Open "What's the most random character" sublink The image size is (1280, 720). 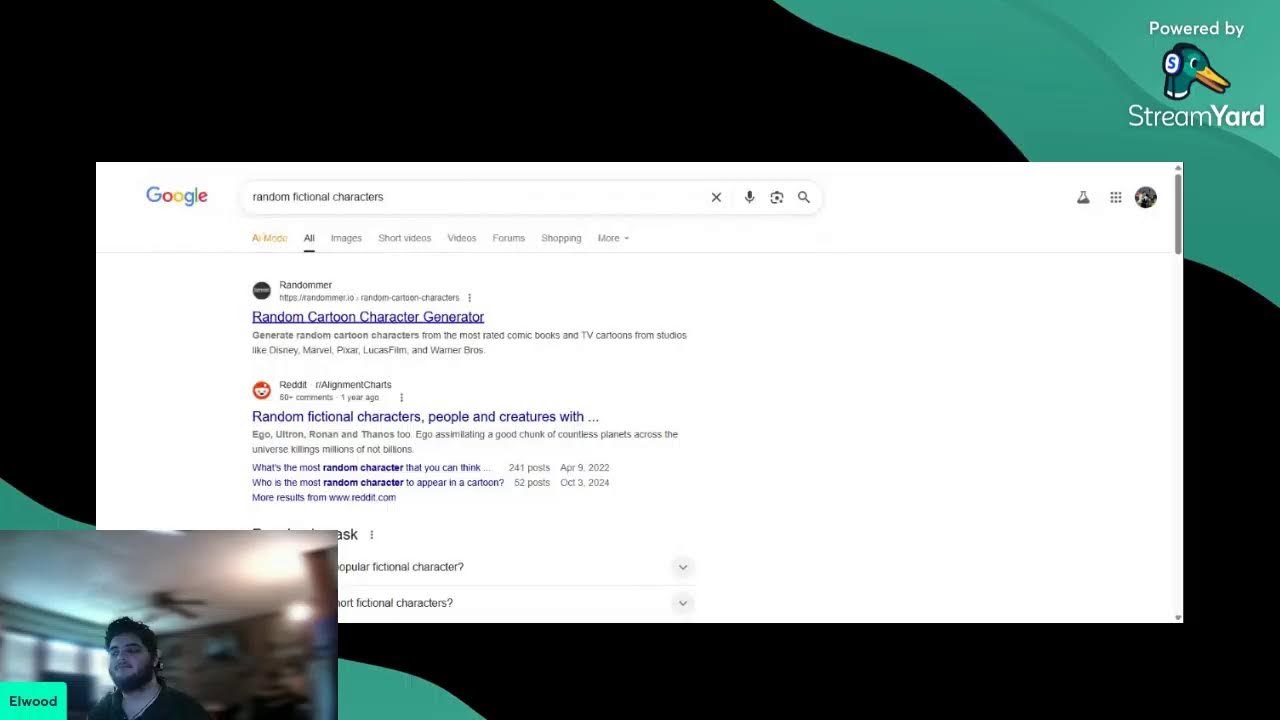(371, 468)
